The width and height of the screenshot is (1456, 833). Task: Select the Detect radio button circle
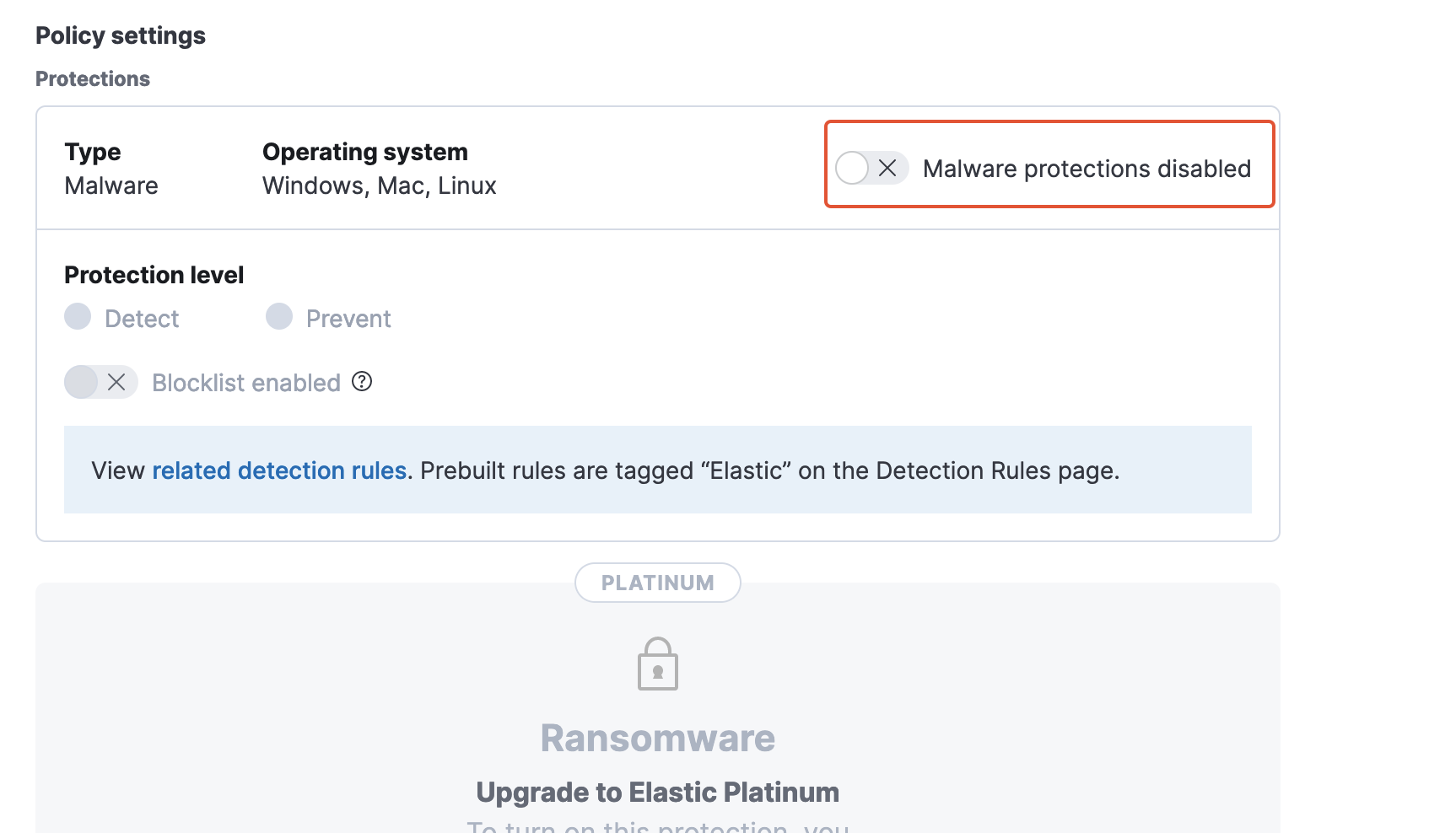78,317
